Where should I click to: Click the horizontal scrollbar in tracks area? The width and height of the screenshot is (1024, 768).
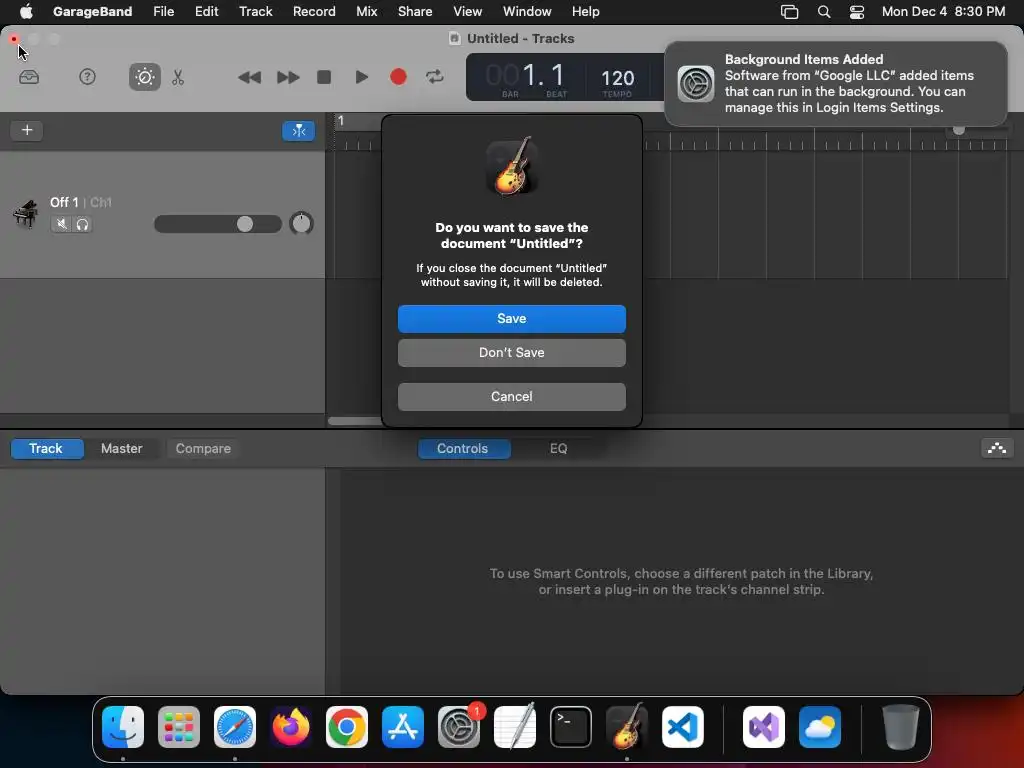click(x=355, y=421)
